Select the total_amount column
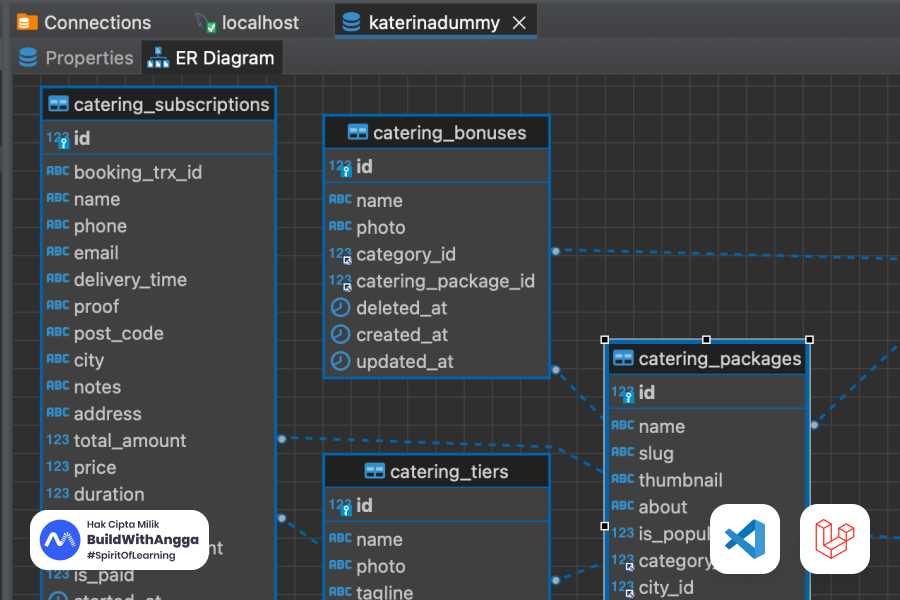This screenshot has height=600, width=900. (129, 440)
